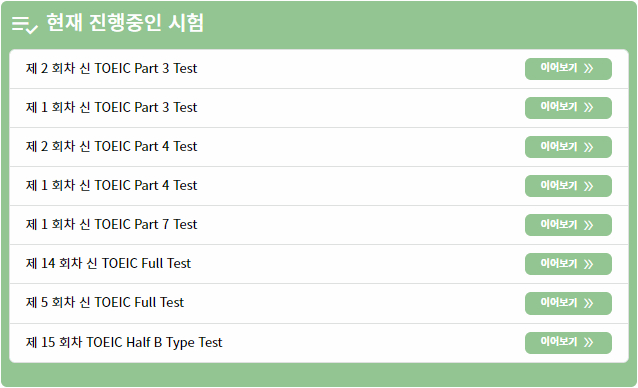Continue the 제 1 회차 Part 3 Test
638x388 pixels.
coord(568,108)
